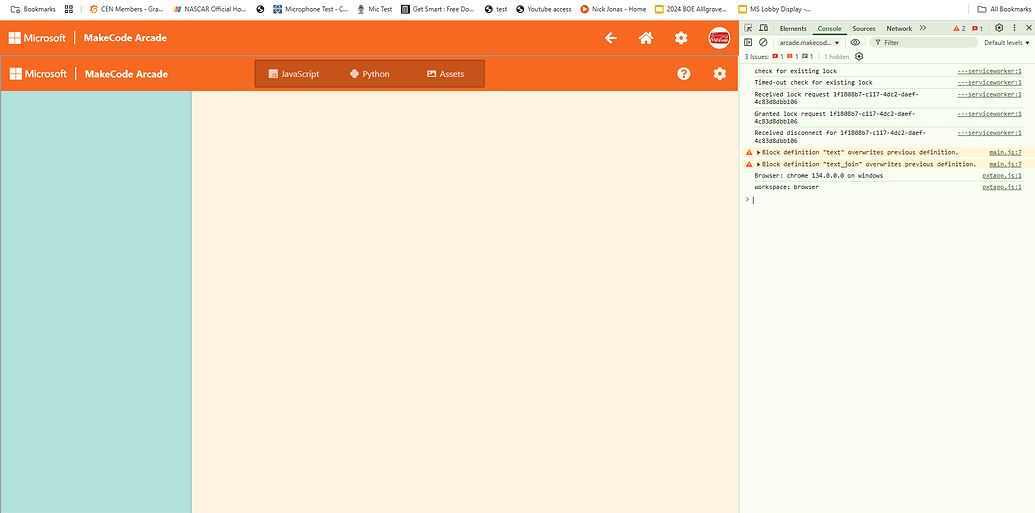Click the warnings count badge showing 2
1035x513 pixels.
click(959, 28)
